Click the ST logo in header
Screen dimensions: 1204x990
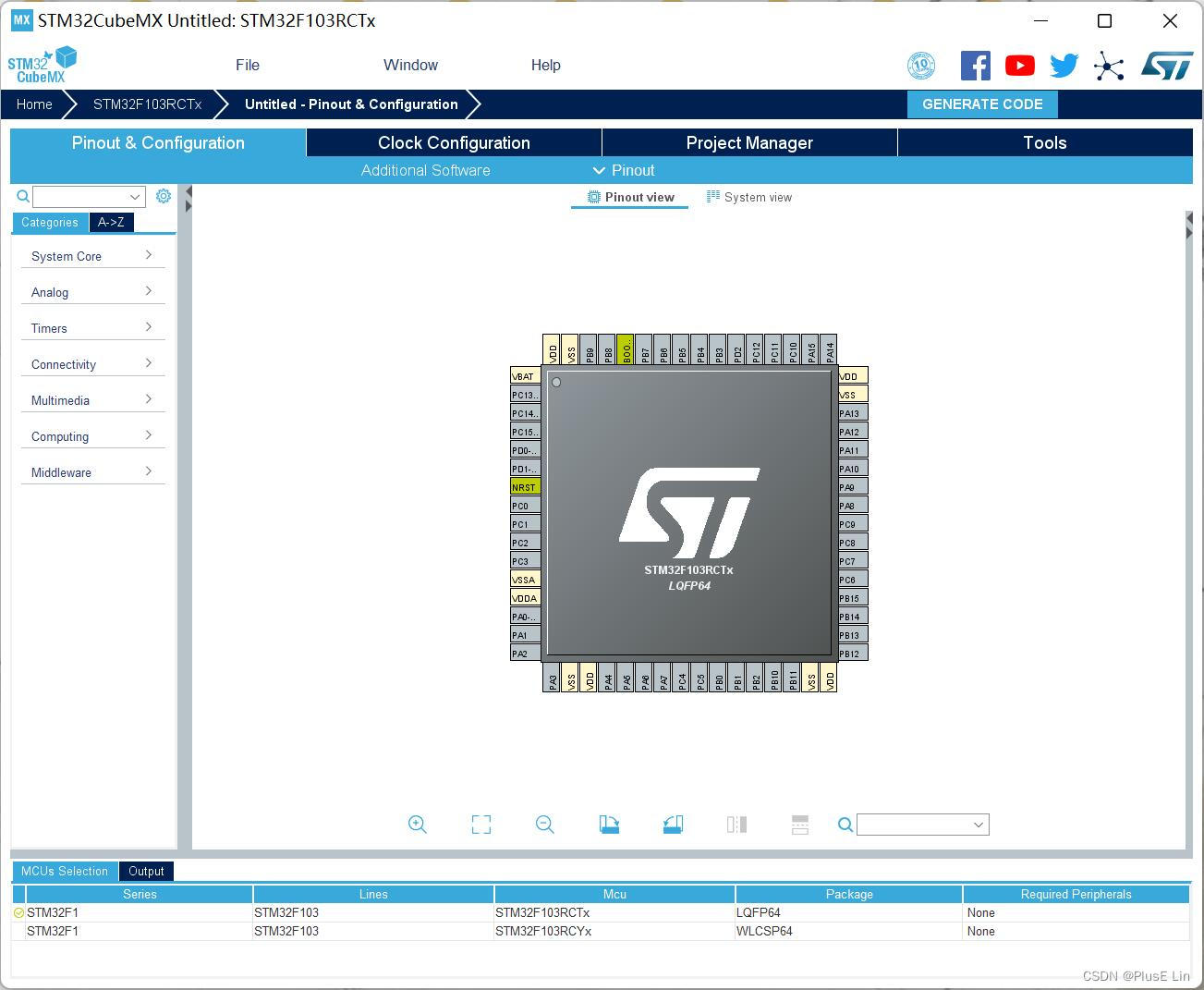coord(1167,66)
